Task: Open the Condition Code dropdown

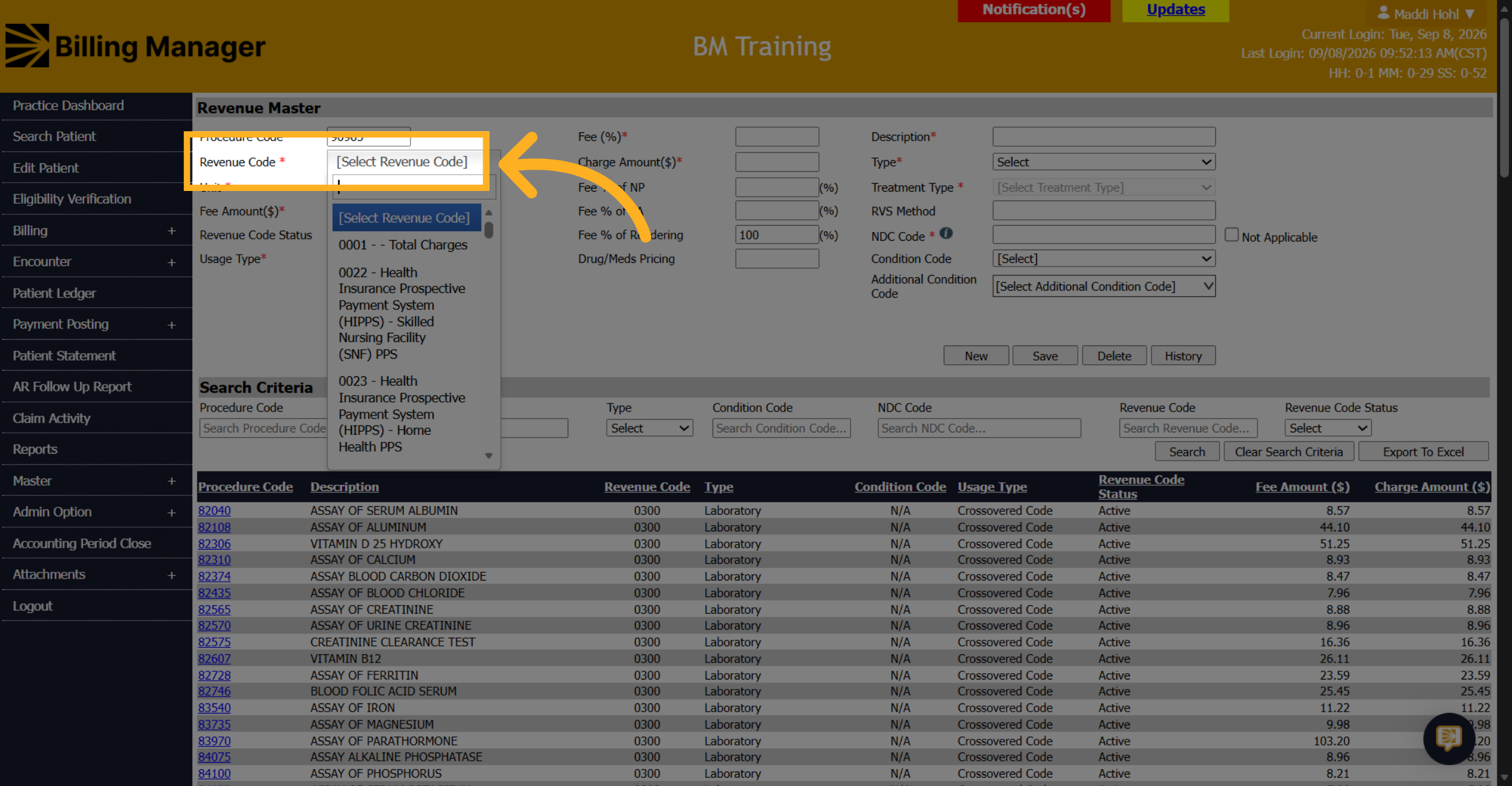Action: click(x=1104, y=258)
